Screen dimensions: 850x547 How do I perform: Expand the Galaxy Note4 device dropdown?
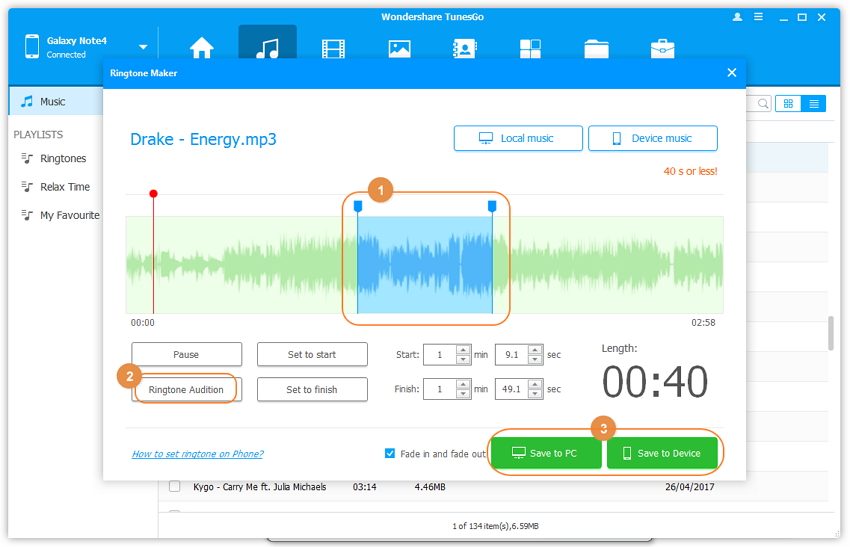(x=143, y=47)
